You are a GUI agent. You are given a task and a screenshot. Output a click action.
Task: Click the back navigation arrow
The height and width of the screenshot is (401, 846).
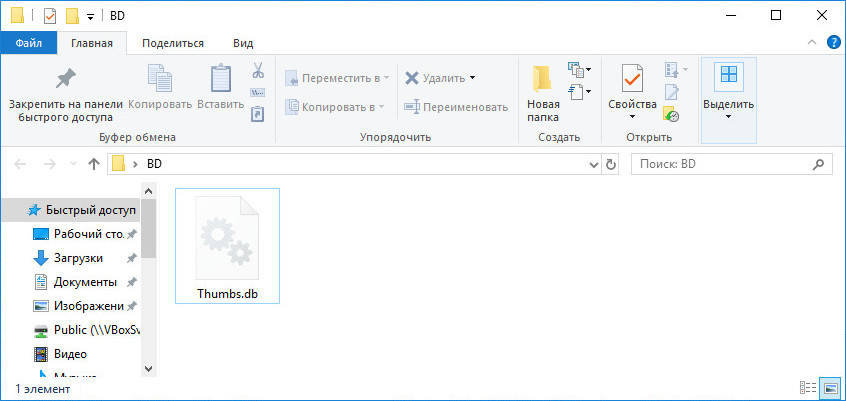[x=20, y=164]
